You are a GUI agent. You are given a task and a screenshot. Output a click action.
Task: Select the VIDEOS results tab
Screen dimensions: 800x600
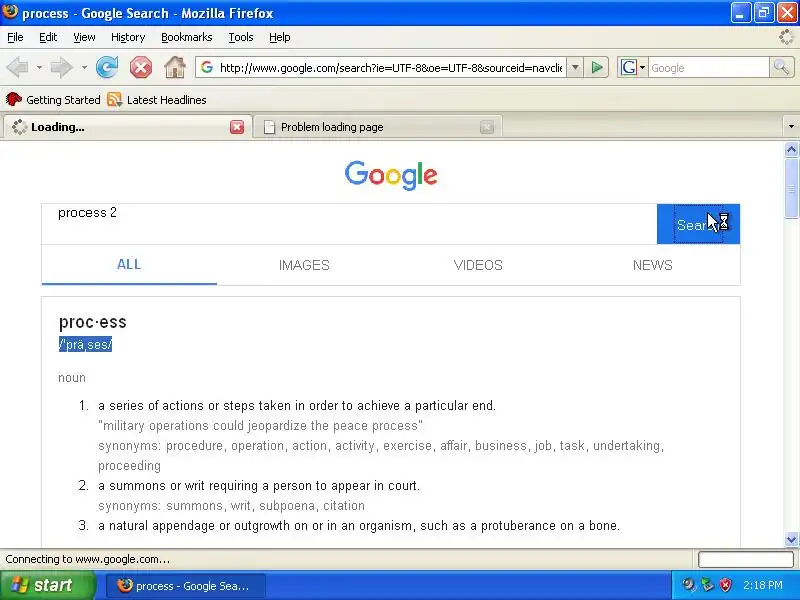[478, 265]
